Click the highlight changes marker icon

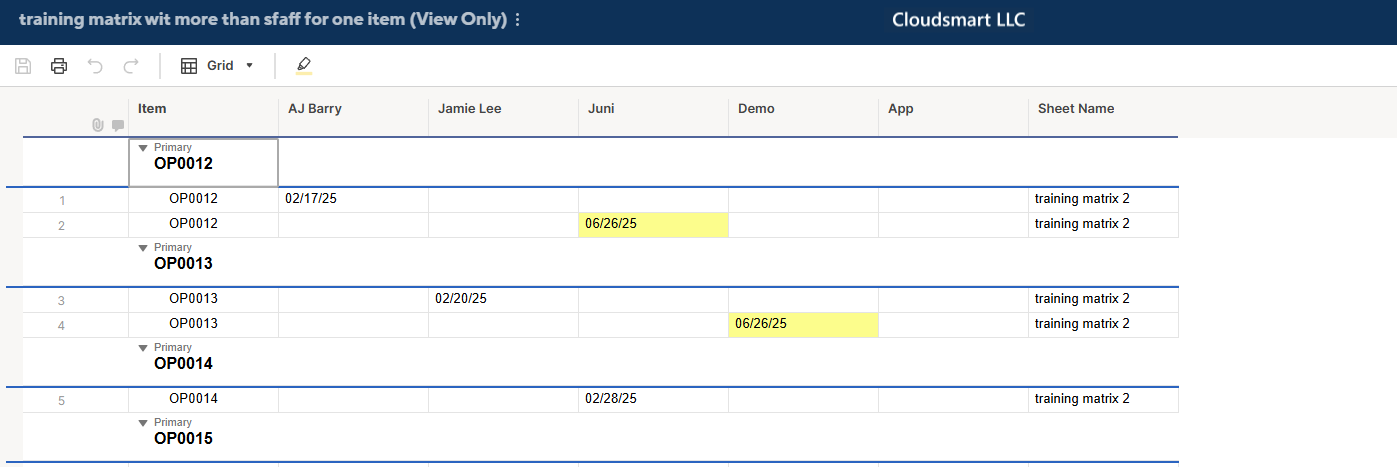point(304,66)
